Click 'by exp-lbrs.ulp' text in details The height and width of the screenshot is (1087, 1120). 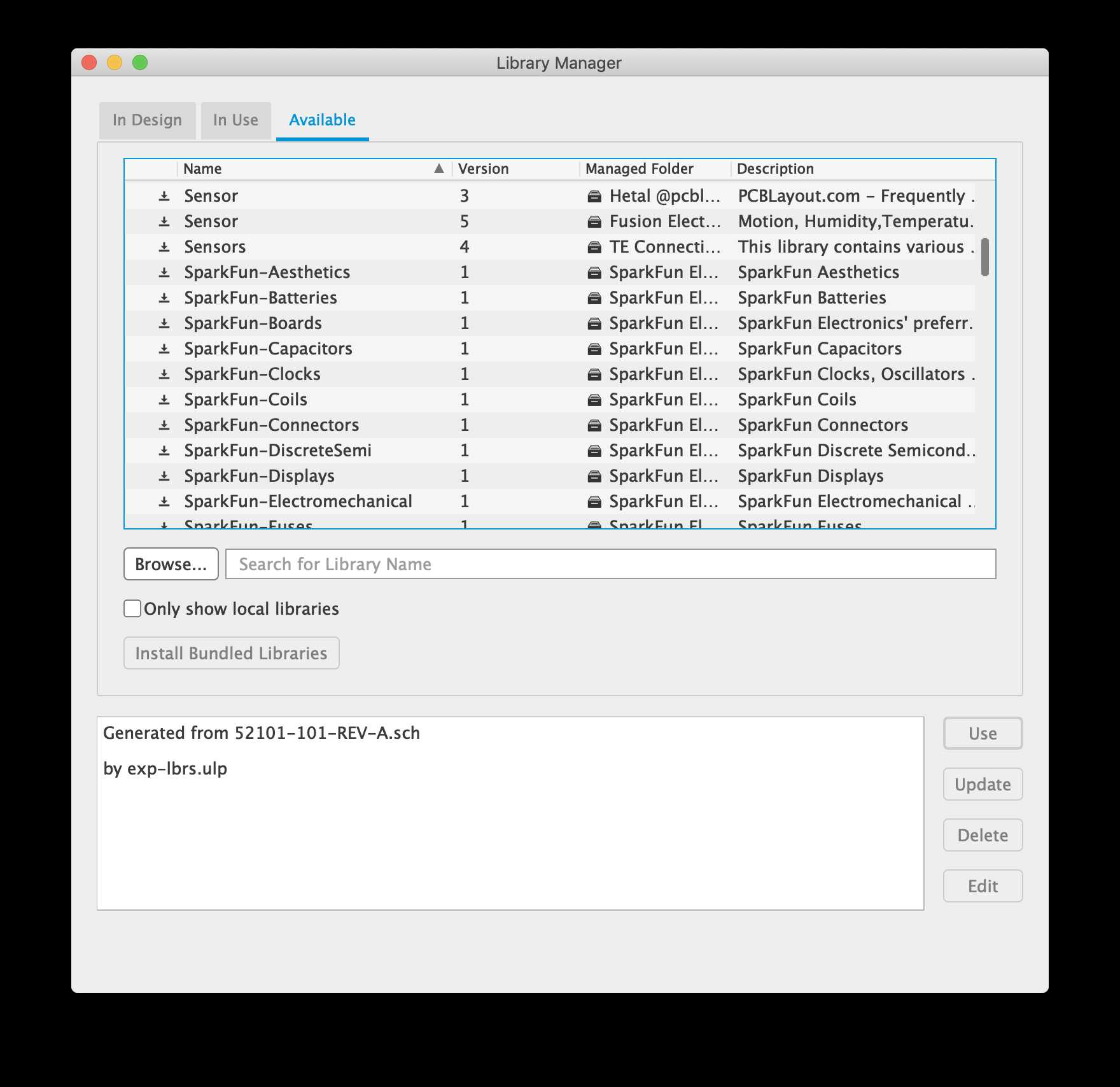[165, 769]
